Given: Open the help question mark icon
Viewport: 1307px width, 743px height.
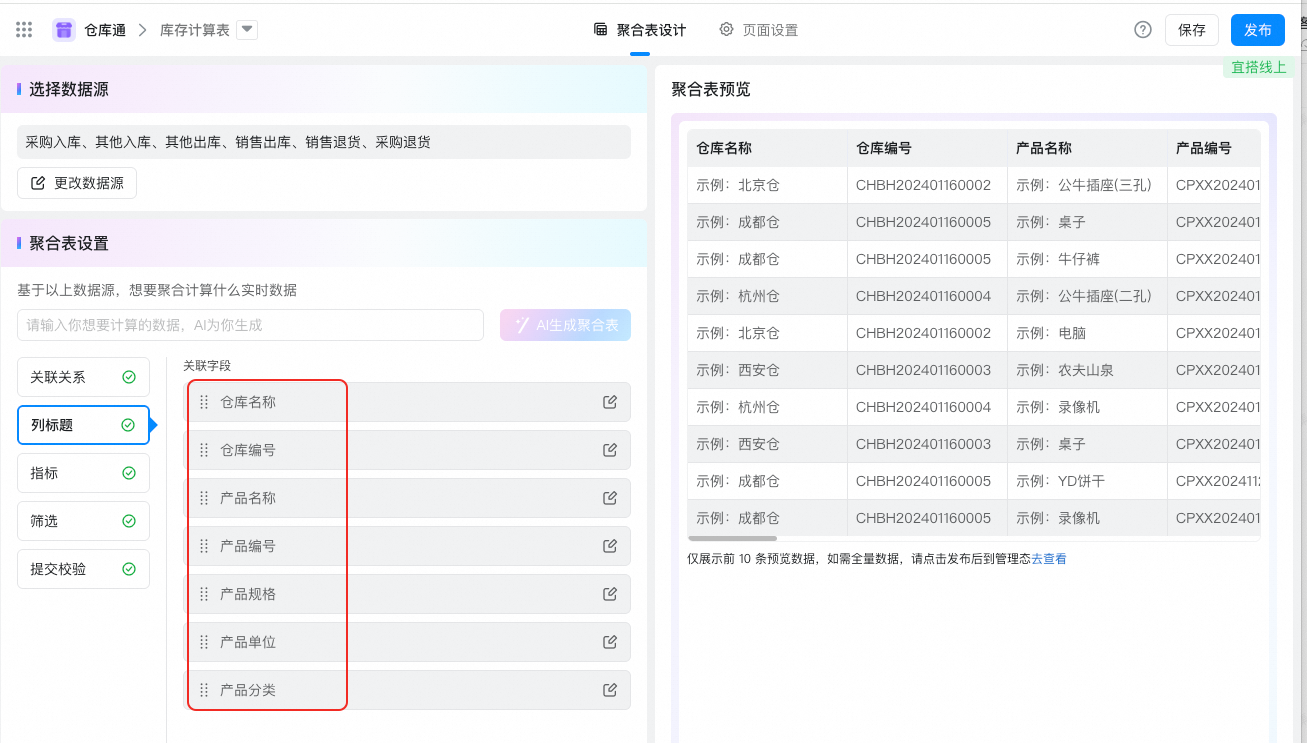Looking at the screenshot, I should (1143, 30).
